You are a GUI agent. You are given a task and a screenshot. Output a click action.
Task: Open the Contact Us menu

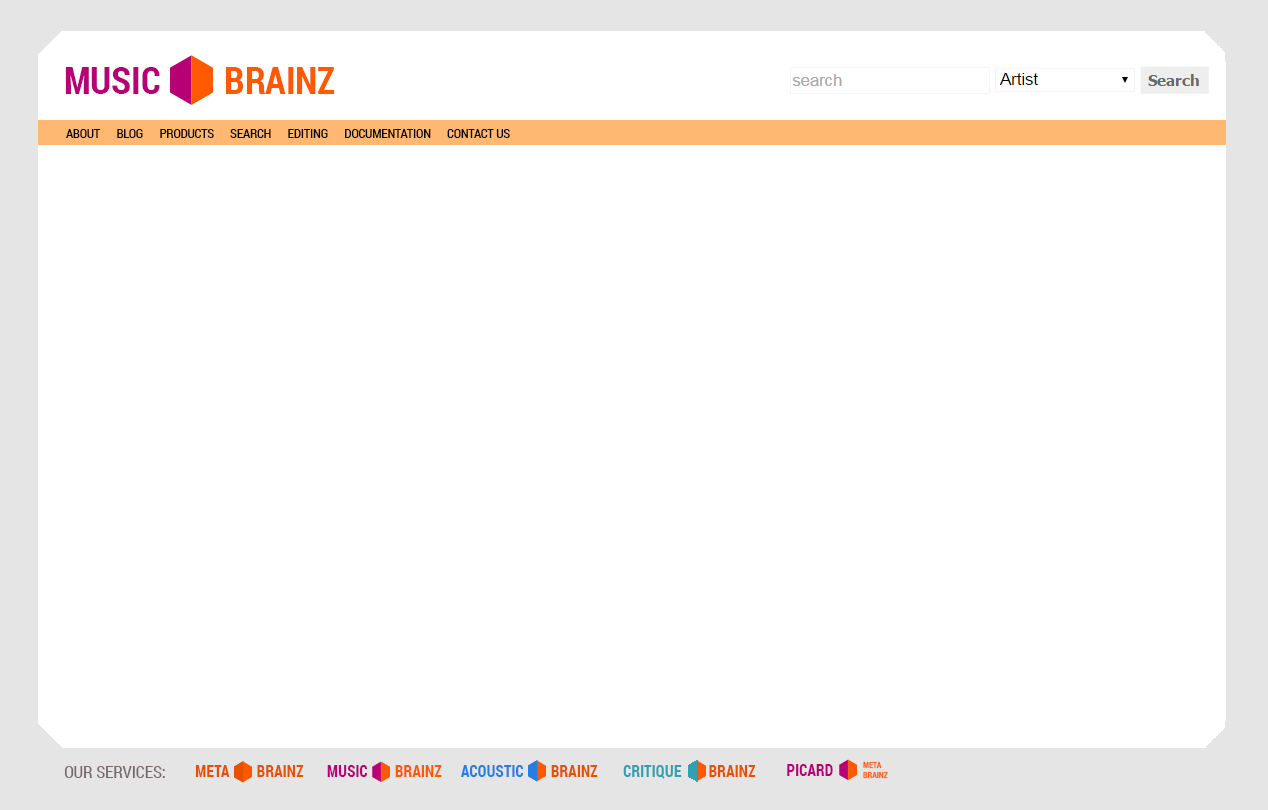[x=478, y=134]
